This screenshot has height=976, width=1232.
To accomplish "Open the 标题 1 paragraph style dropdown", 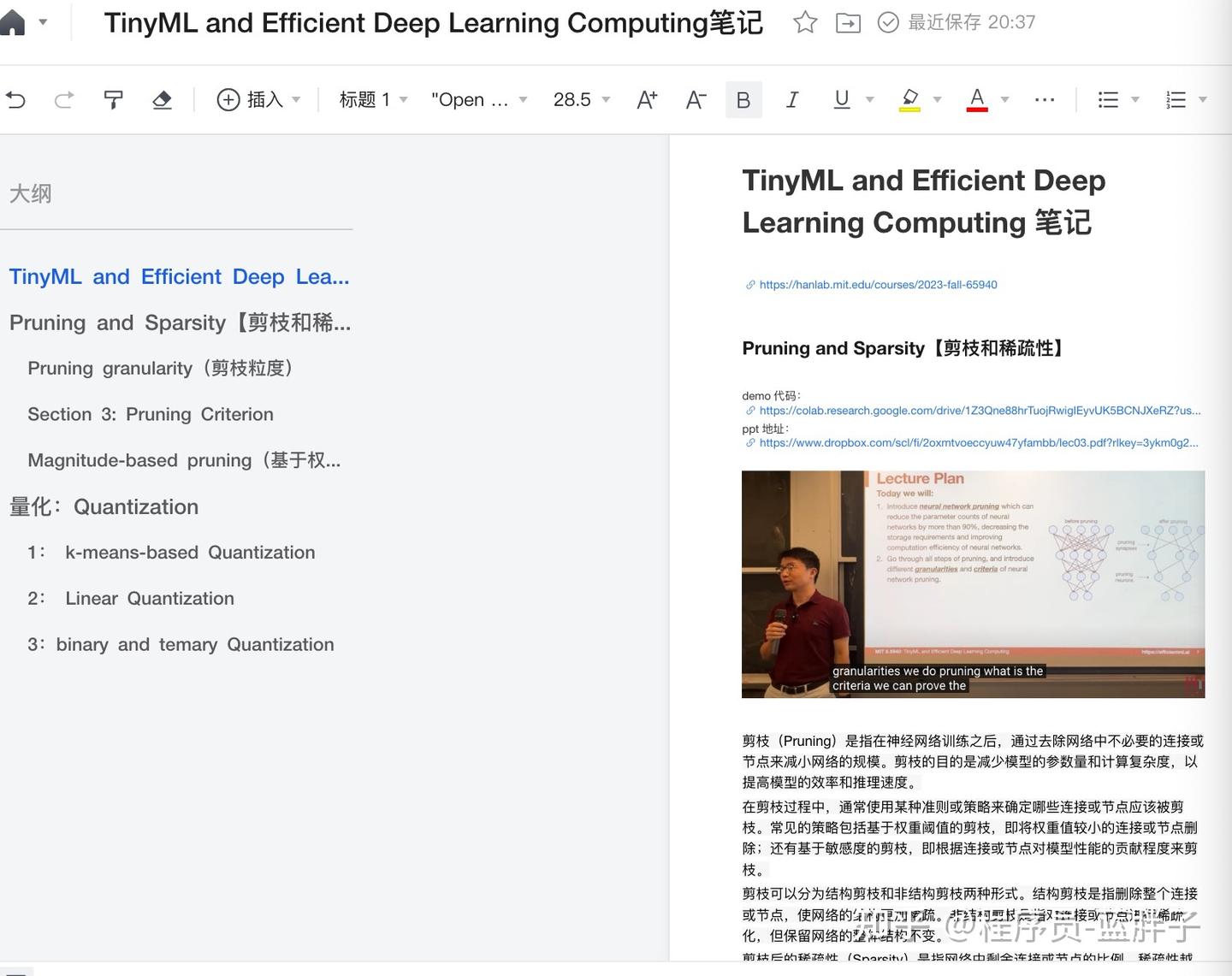I will tap(373, 100).
